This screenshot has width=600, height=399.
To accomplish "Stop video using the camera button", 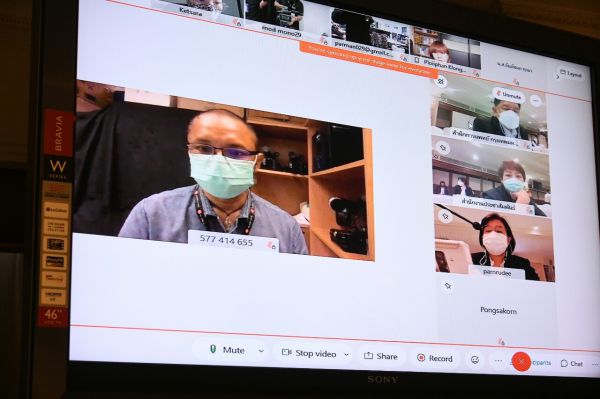I will (309, 353).
